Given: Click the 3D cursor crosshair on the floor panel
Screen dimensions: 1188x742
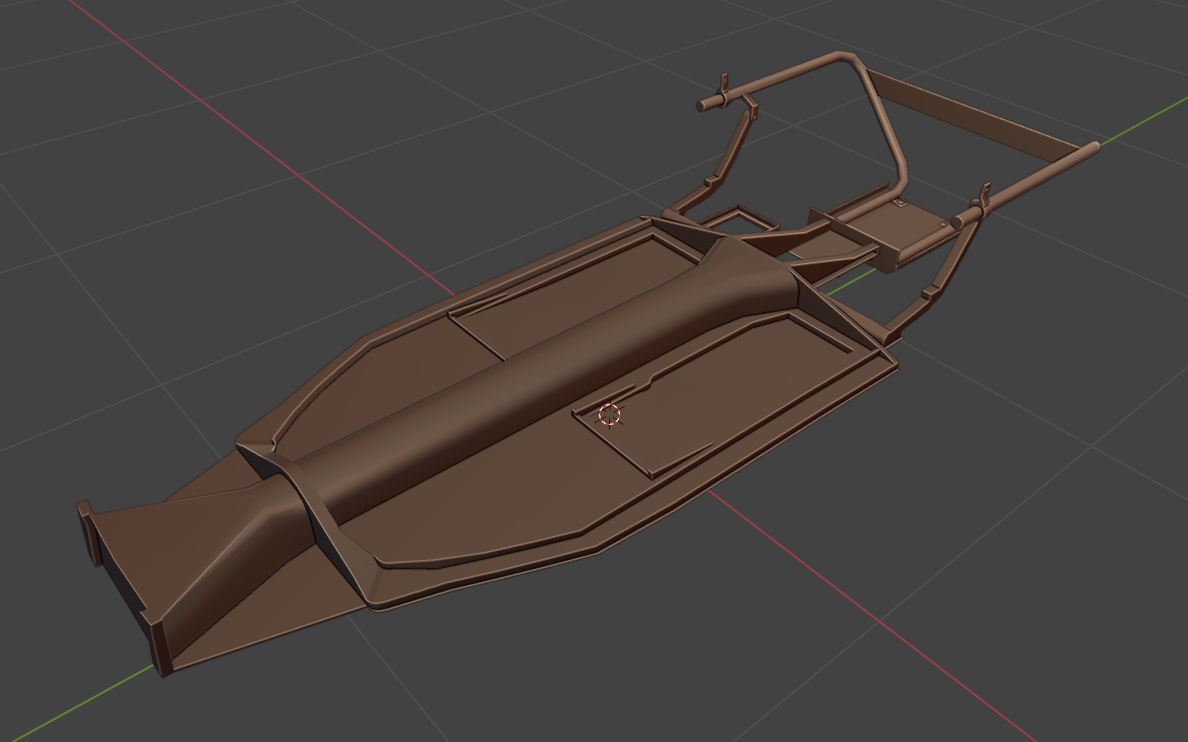Looking at the screenshot, I should 610,415.
